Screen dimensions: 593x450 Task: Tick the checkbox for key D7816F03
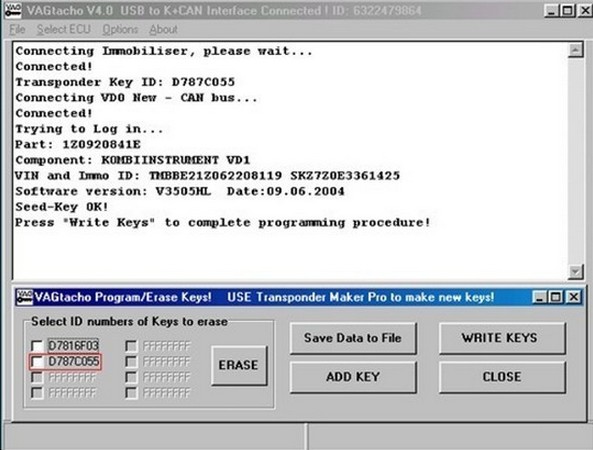37,345
